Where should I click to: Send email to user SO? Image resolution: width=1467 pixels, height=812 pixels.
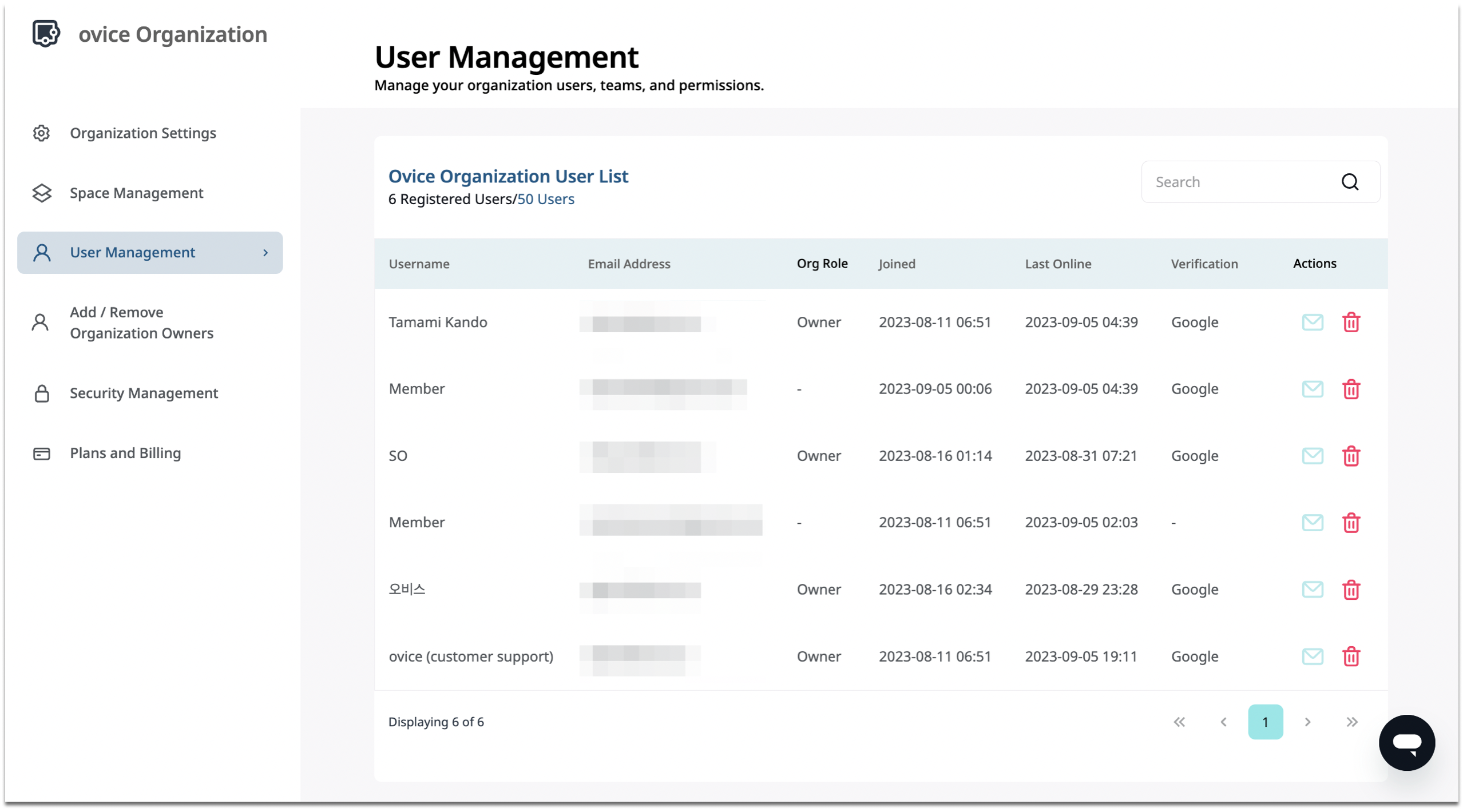1312,456
